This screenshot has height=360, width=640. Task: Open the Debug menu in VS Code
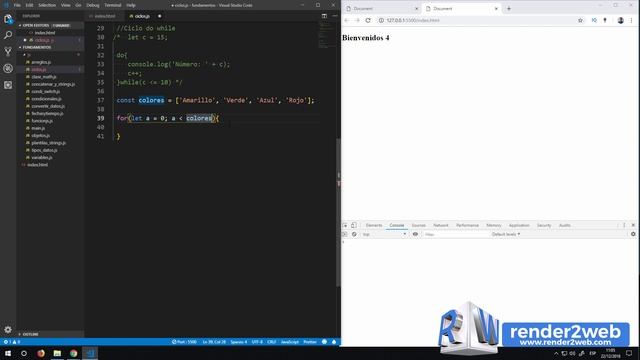pyautogui.click(x=93, y=5)
